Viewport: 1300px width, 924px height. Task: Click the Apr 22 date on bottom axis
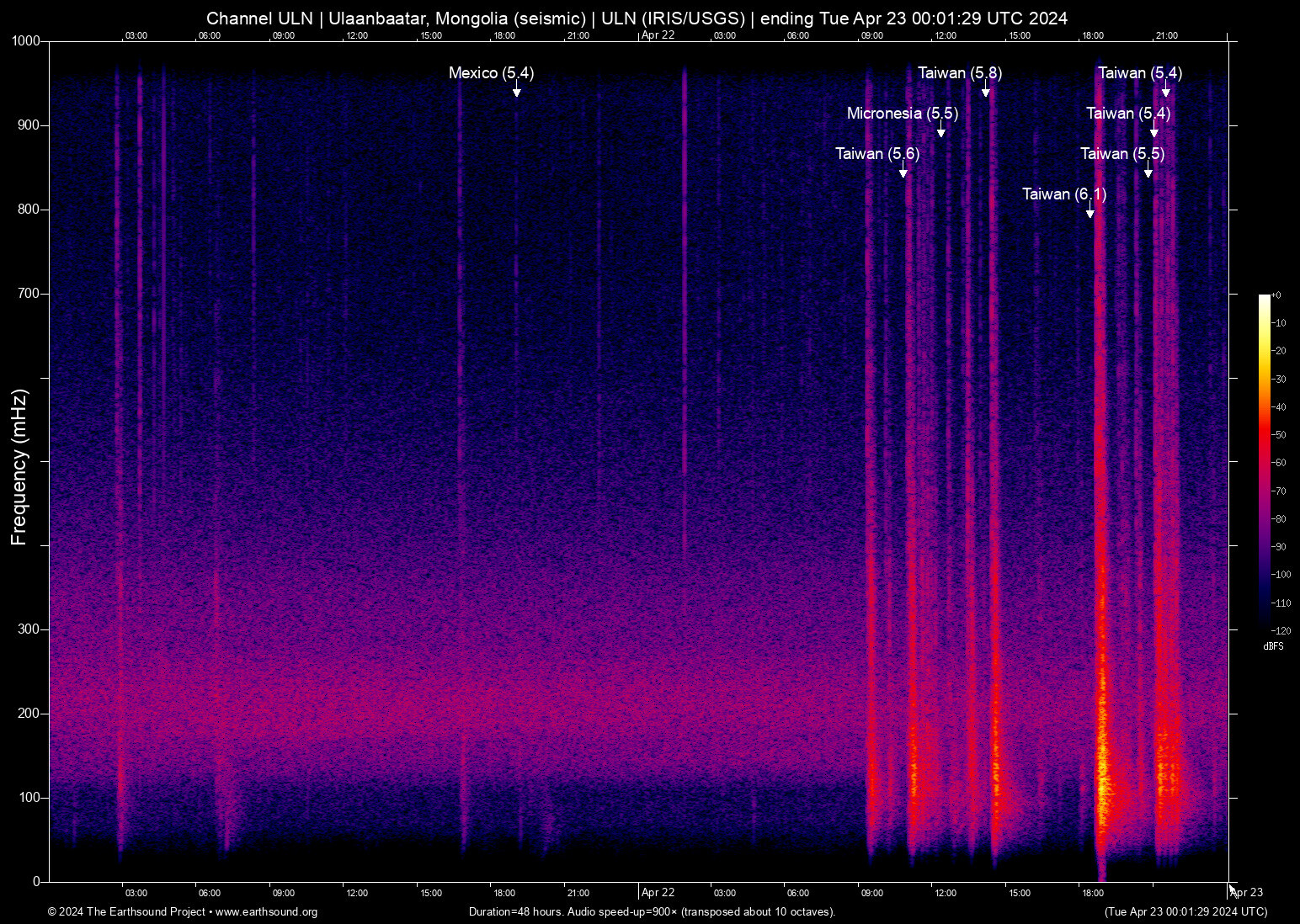658,893
